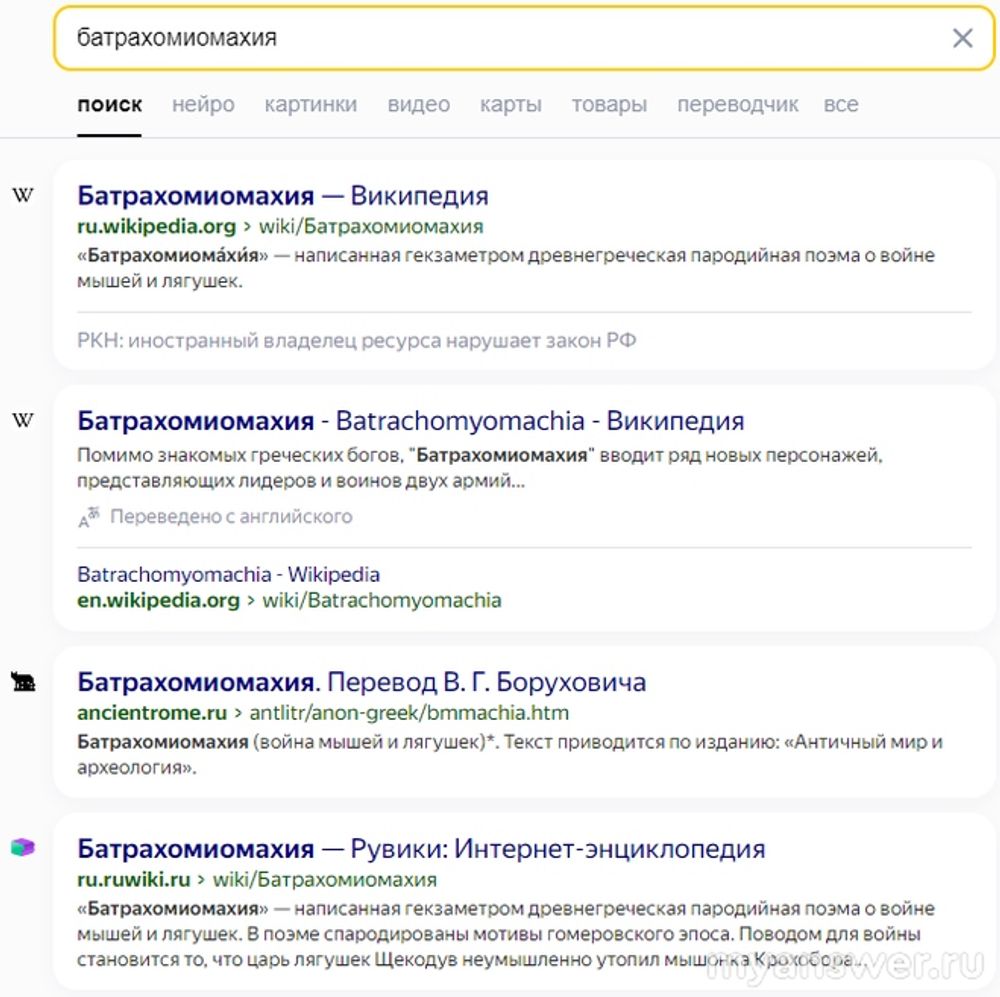Open the 'картинки' tab

(x=310, y=105)
